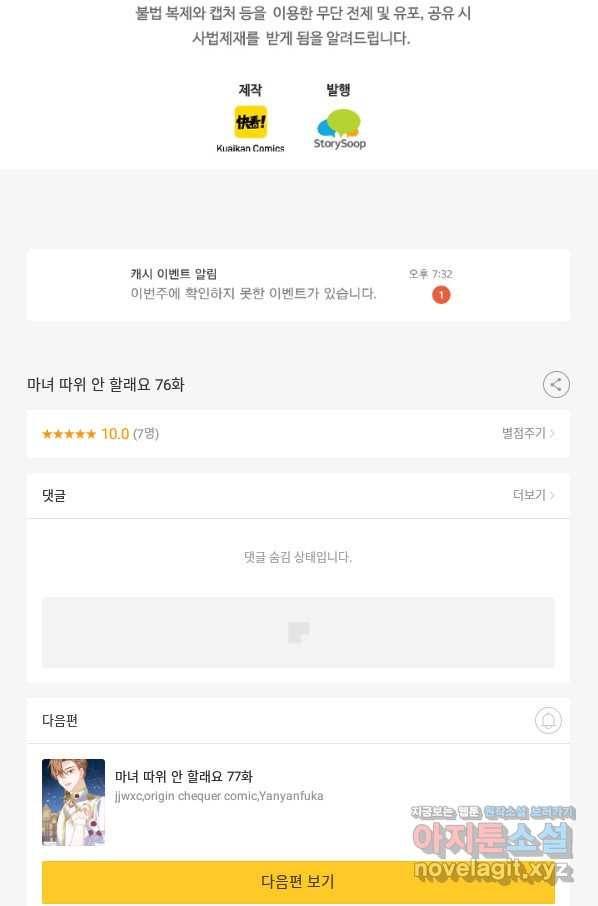
Task: Expand comments with 더보기
Action: tap(533, 495)
